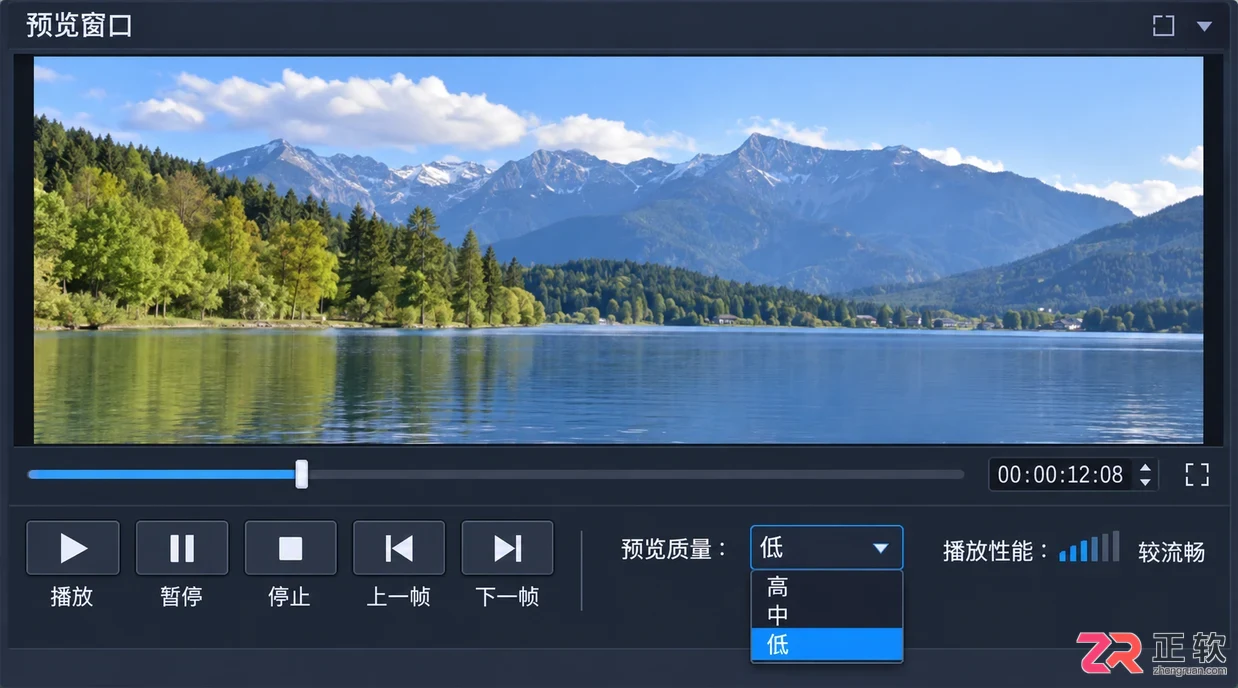Viewport: 1238px width, 688px height.
Task: Pick 低 in the quality list
Action: click(827, 644)
